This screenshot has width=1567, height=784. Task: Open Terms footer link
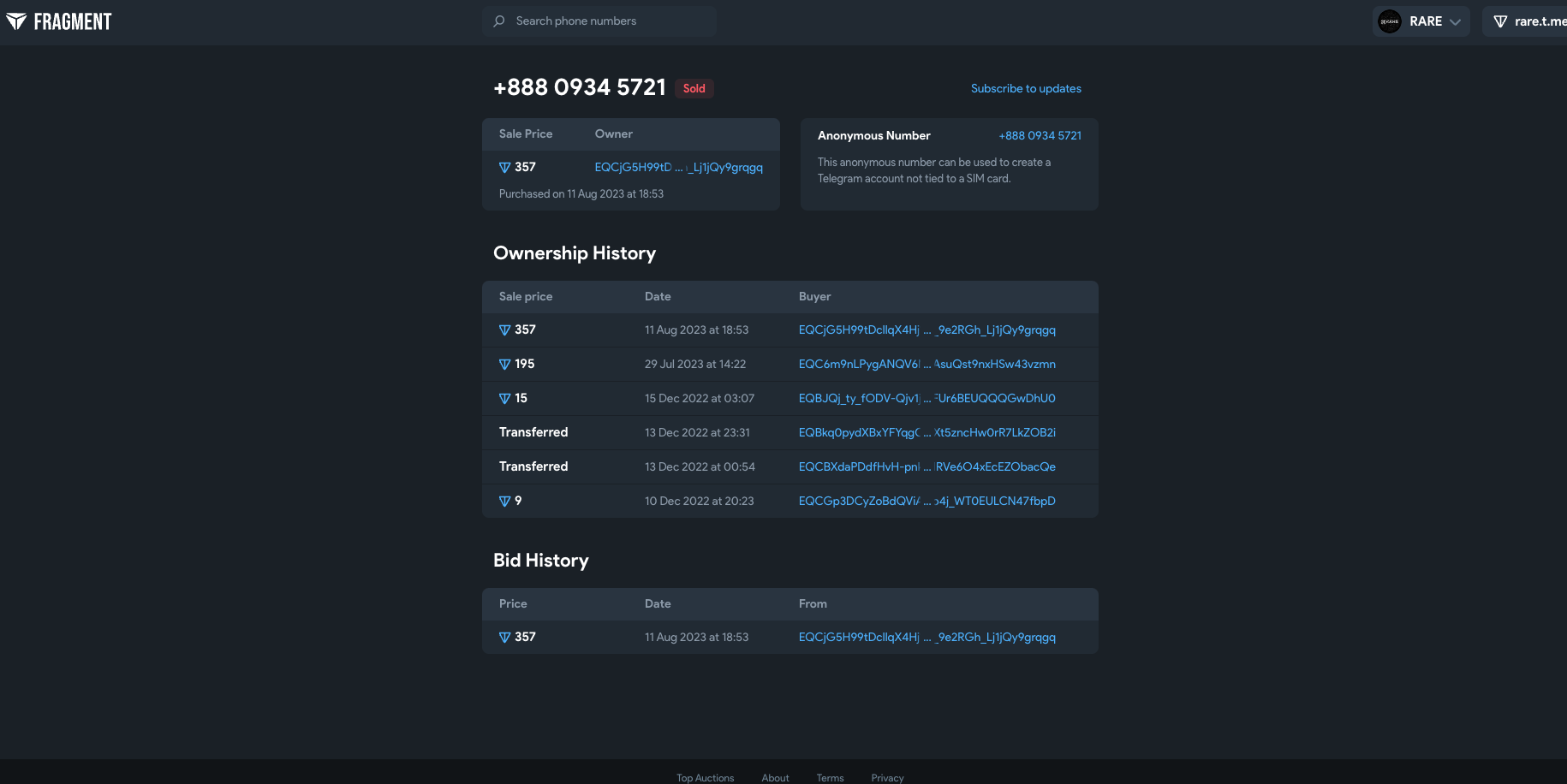coord(830,778)
